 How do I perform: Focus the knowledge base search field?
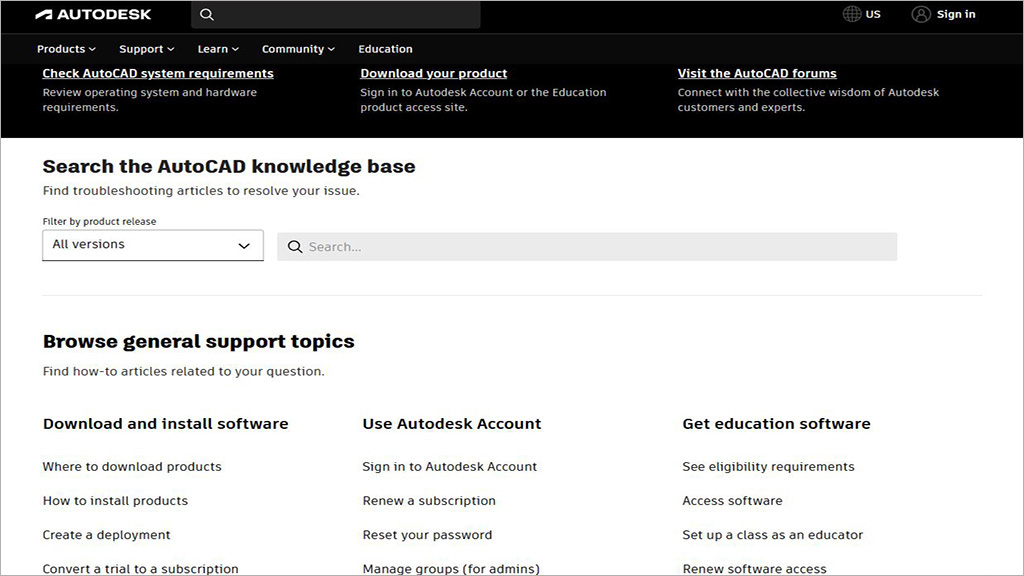tap(600, 247)
